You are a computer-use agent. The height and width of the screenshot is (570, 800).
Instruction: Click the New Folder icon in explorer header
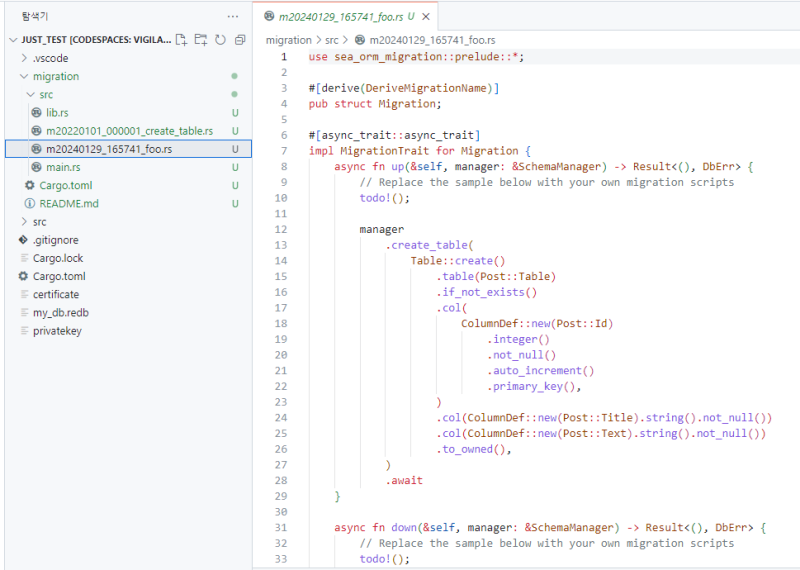click(201, 40)
